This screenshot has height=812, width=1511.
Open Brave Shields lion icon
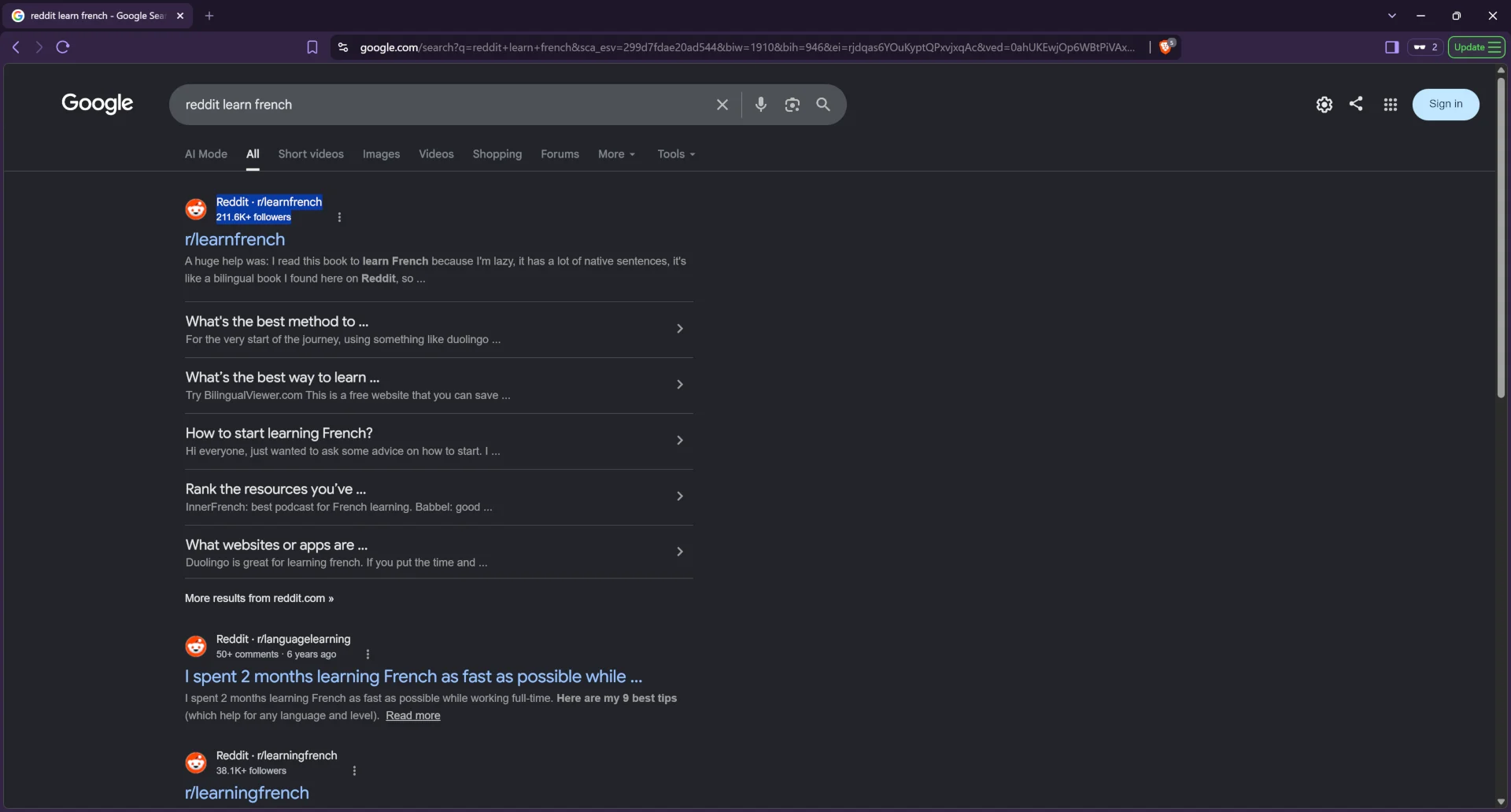1167,46
